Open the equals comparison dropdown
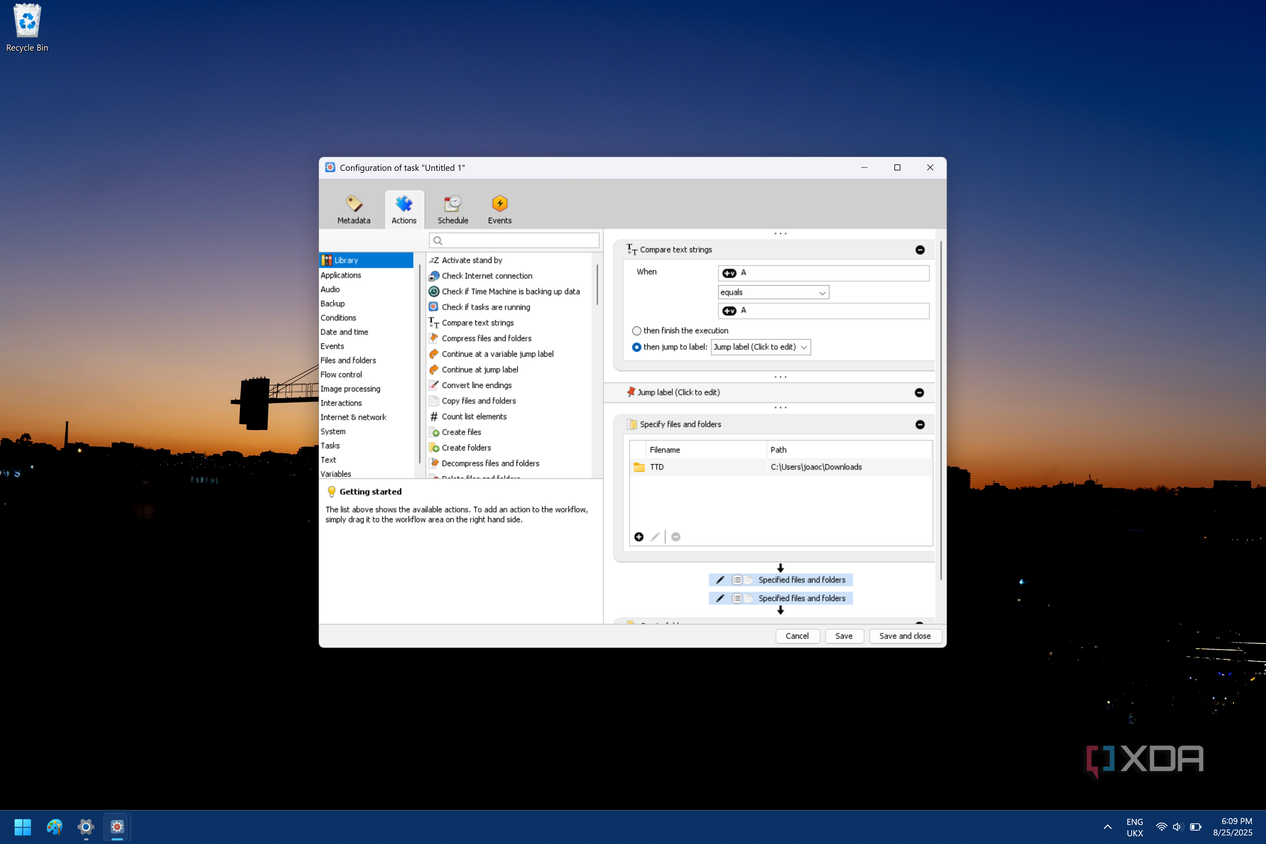1266x844 pixels. [773, 292]
